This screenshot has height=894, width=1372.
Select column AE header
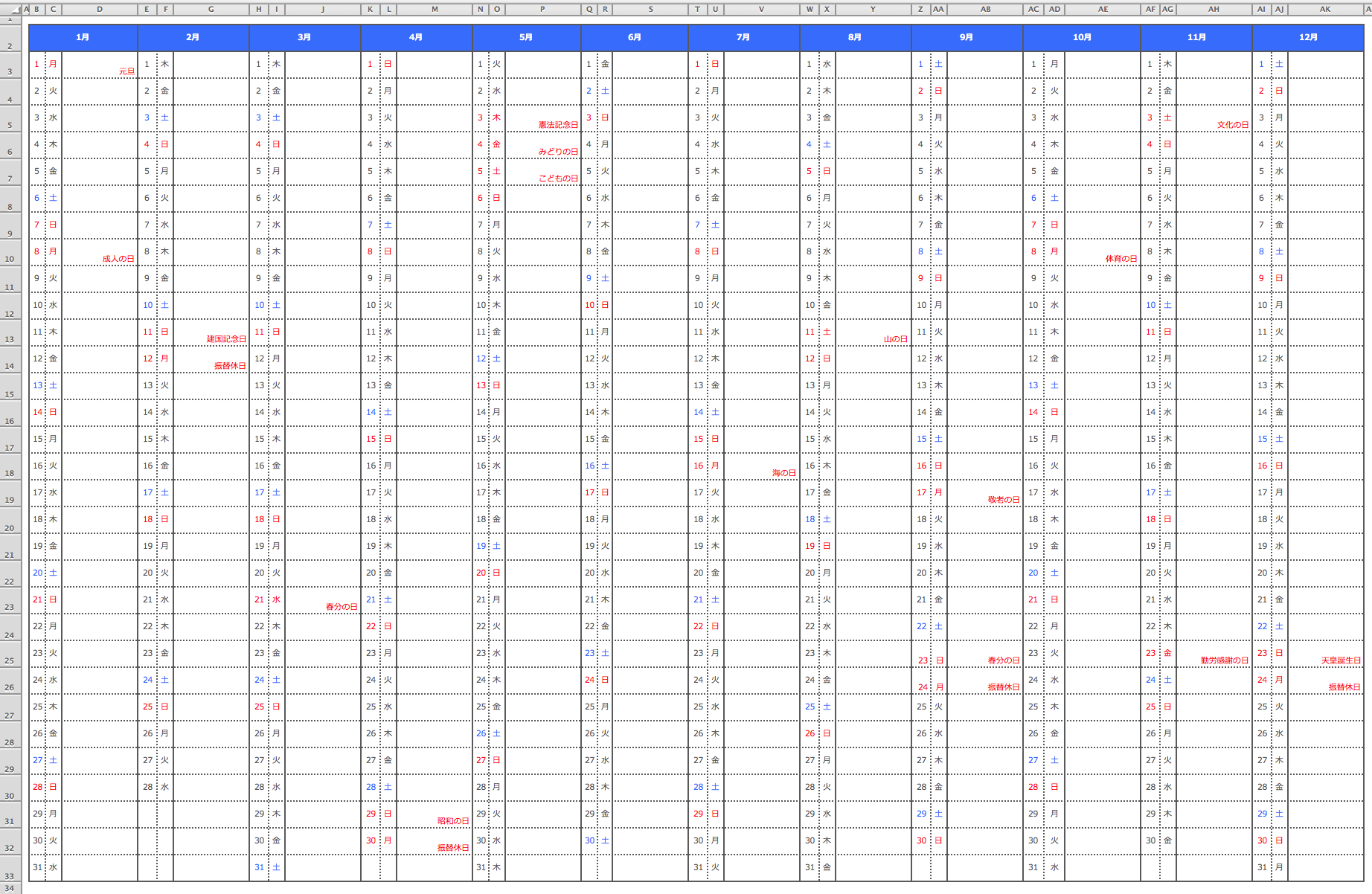(1103, 10)
